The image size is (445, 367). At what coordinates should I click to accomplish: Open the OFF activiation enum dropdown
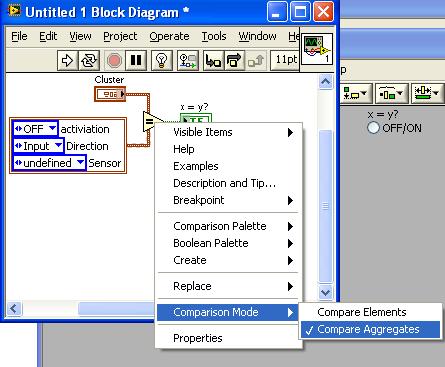pos(53,128)
